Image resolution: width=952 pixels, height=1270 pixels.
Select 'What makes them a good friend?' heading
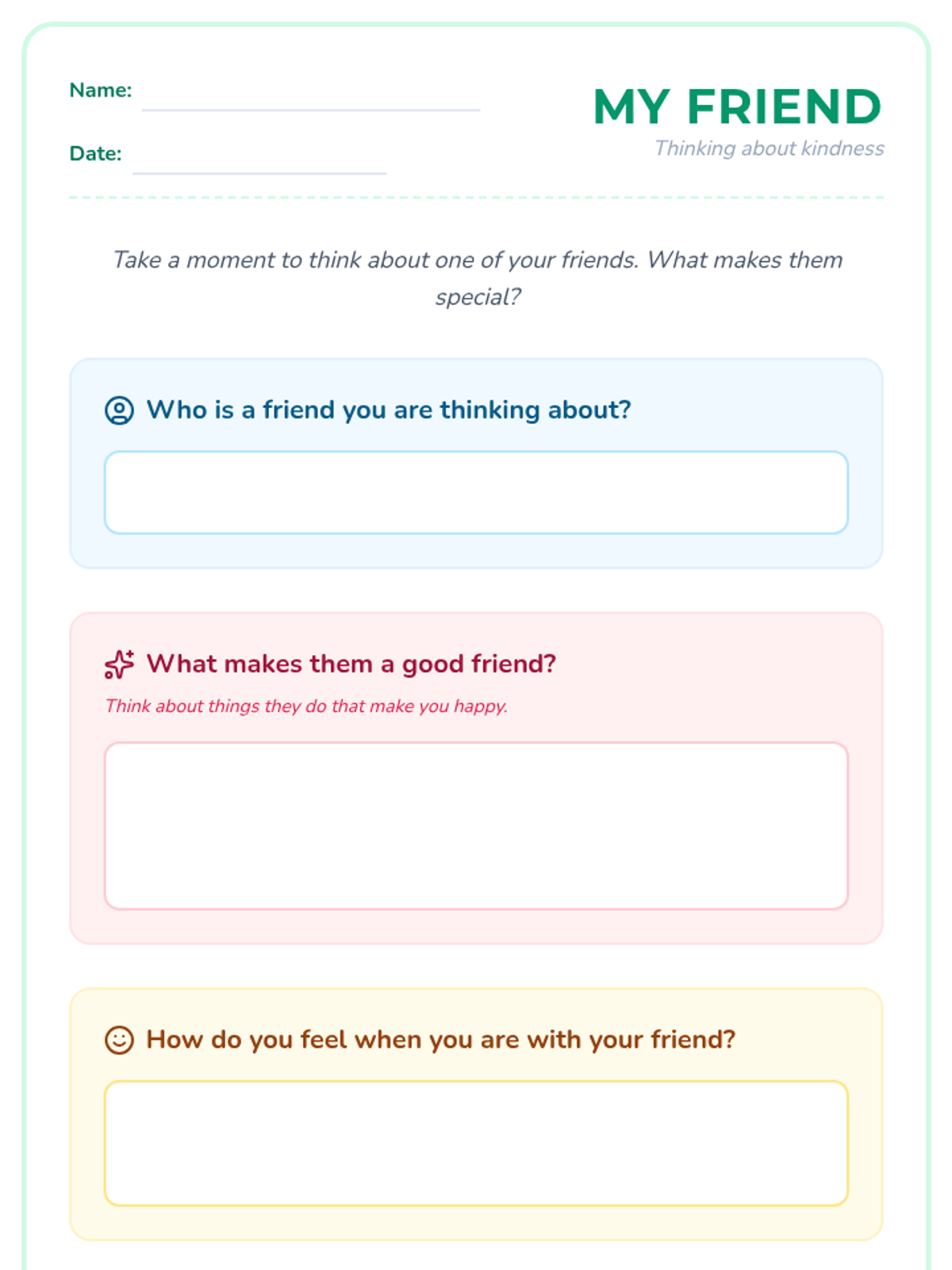(351, 664)
